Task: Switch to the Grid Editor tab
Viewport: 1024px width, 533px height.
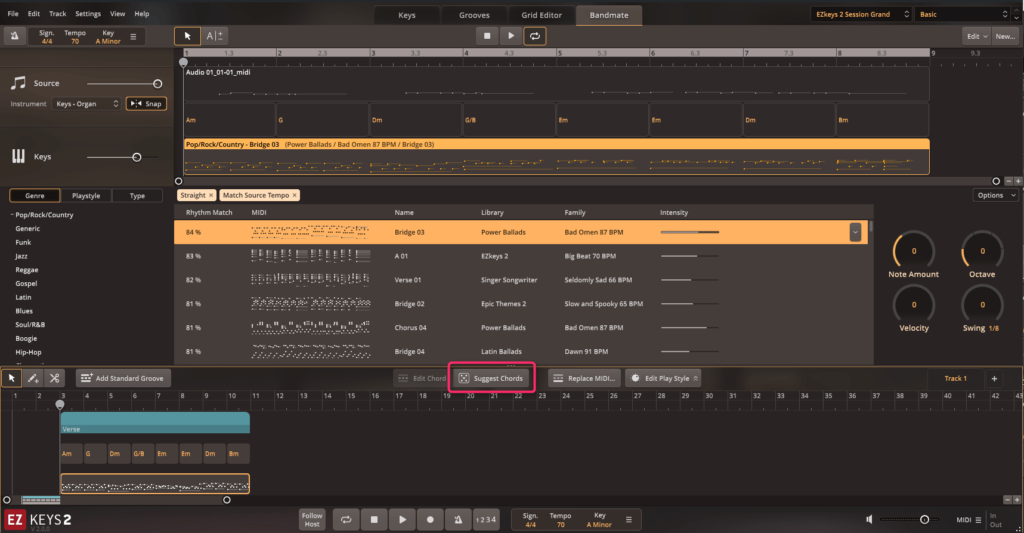Action: tap(541, 15)
